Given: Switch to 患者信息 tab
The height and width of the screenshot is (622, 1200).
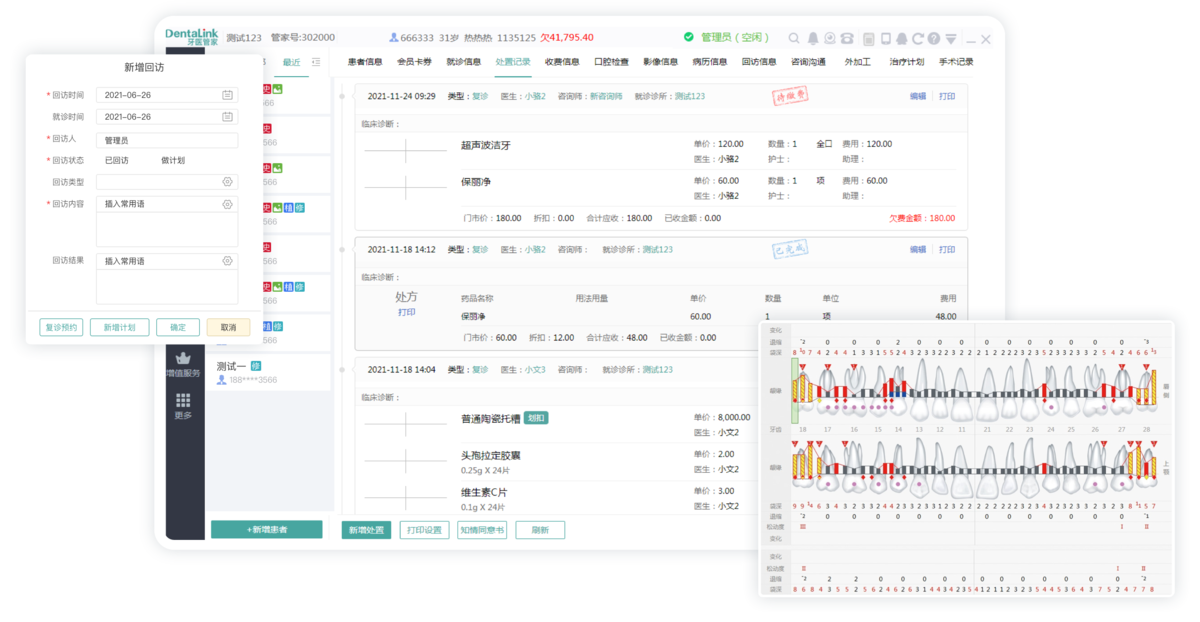Looking at the screenshot, I should [365, 62].
